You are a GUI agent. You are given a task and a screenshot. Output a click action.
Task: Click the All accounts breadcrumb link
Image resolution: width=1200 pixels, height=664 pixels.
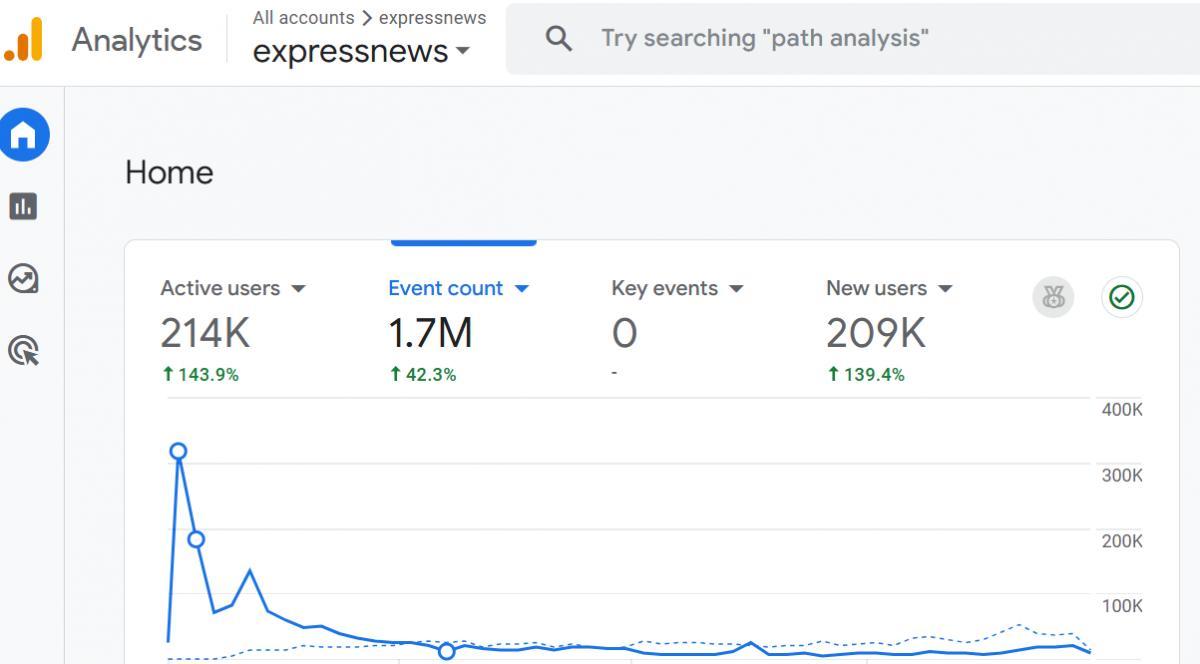point(303,18)
